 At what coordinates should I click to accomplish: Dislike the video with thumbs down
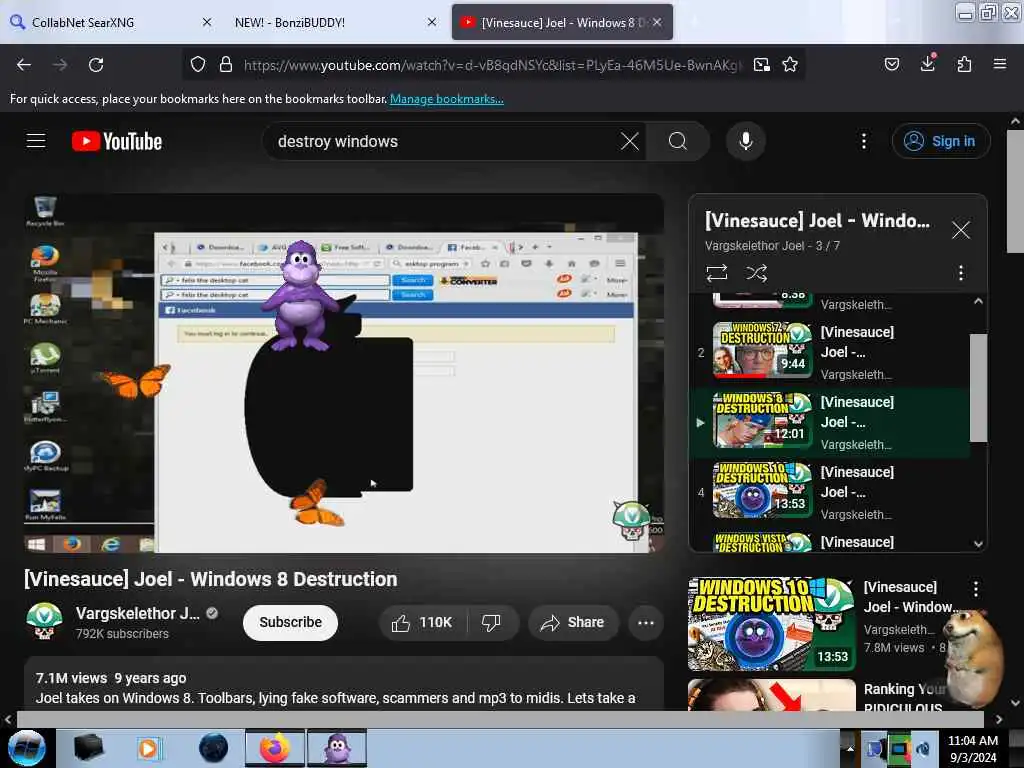click(492, 622)
